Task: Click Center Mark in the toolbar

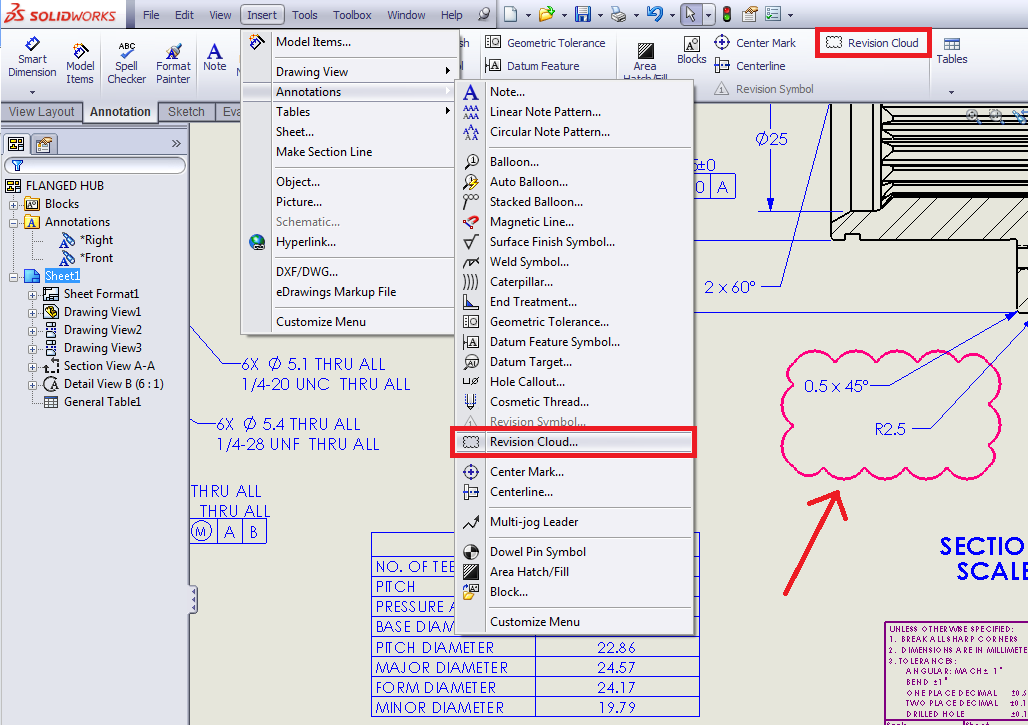Action: coord(755,43)
